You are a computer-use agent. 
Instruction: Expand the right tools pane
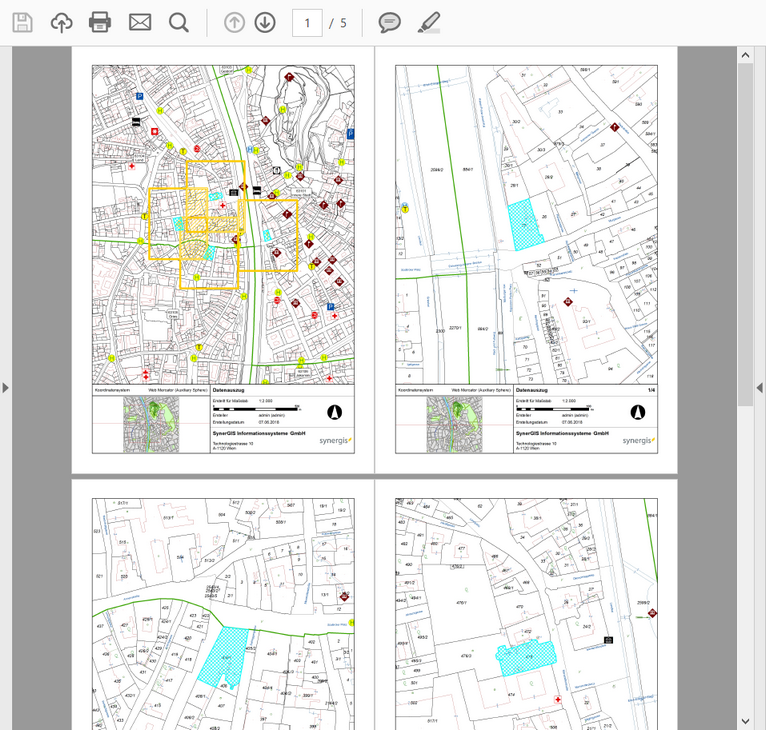coord(759,388)
